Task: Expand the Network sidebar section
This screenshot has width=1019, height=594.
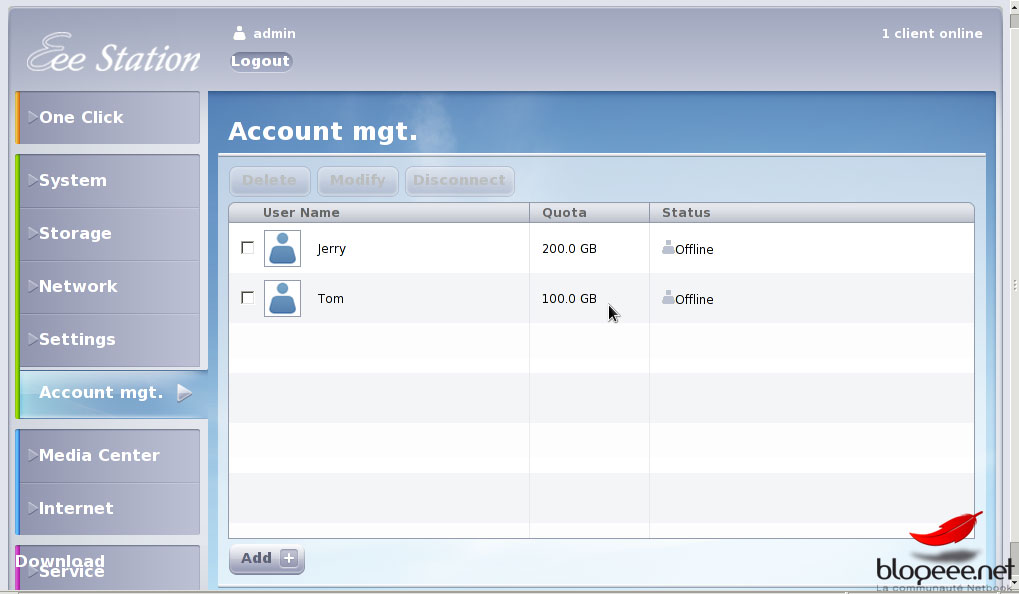Action: click(x=77, y=287)
